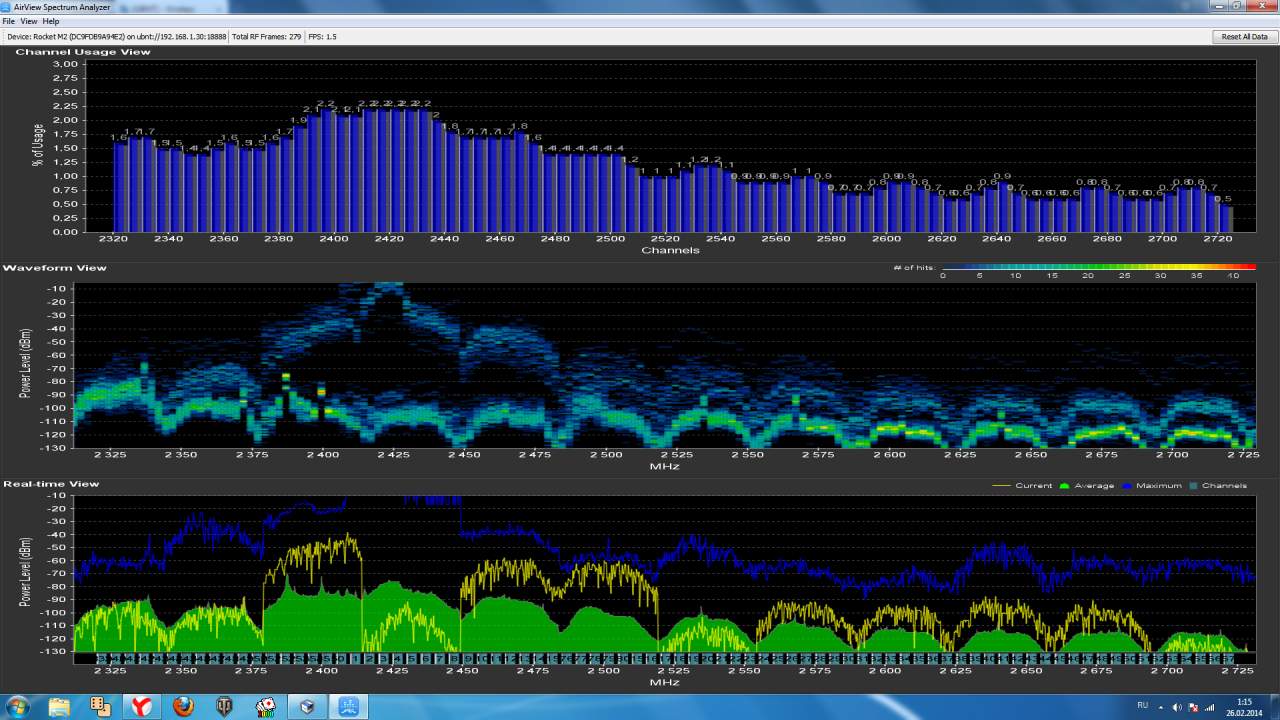Click the Windows Start orb
Viewport: 1280px width, 720px height.
[18, 707]
